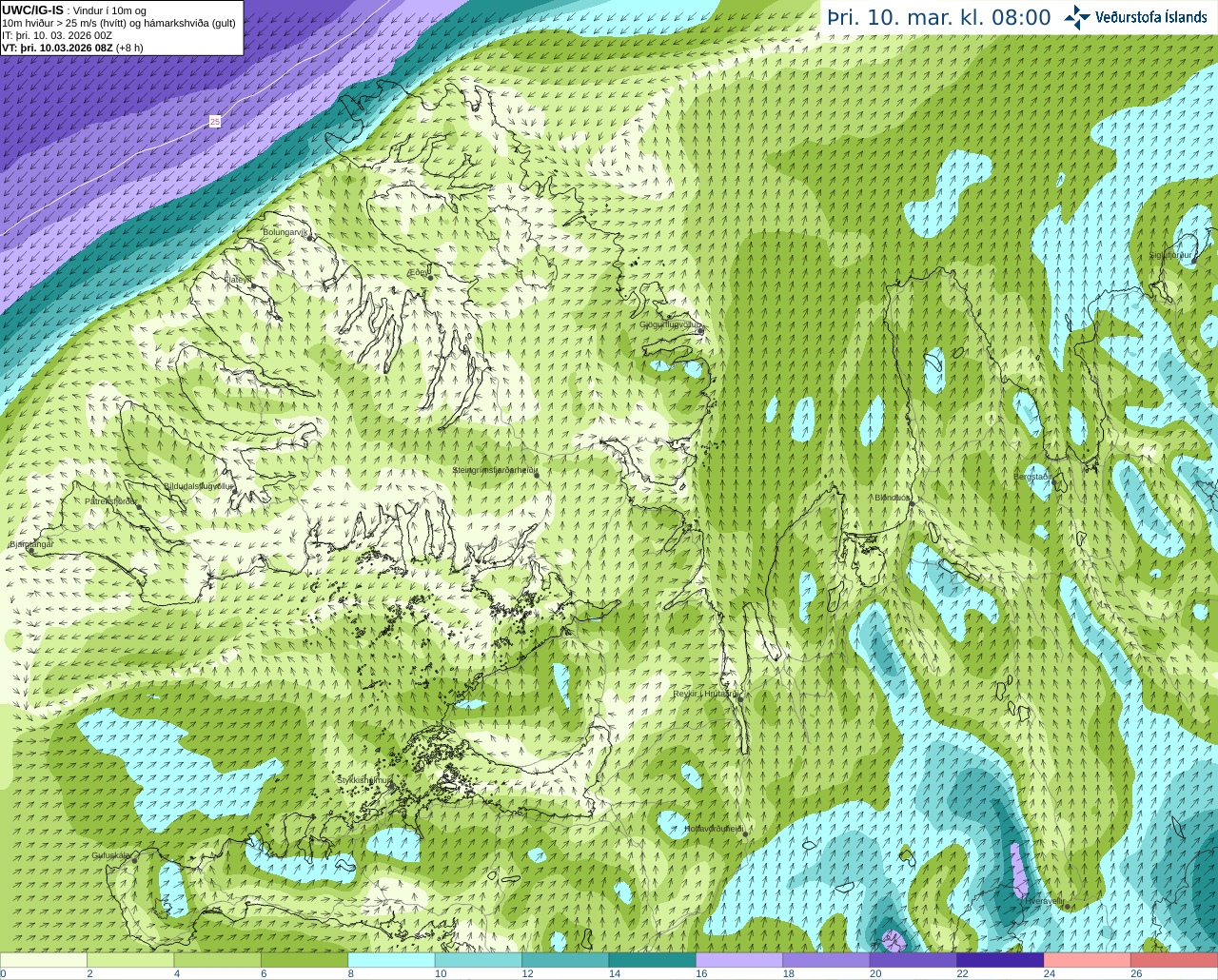The width and height of the screenshot is (1218, 980).
Task: Click the 2–4 m/s light green legend swatch
Action: [x=130, y=960]
